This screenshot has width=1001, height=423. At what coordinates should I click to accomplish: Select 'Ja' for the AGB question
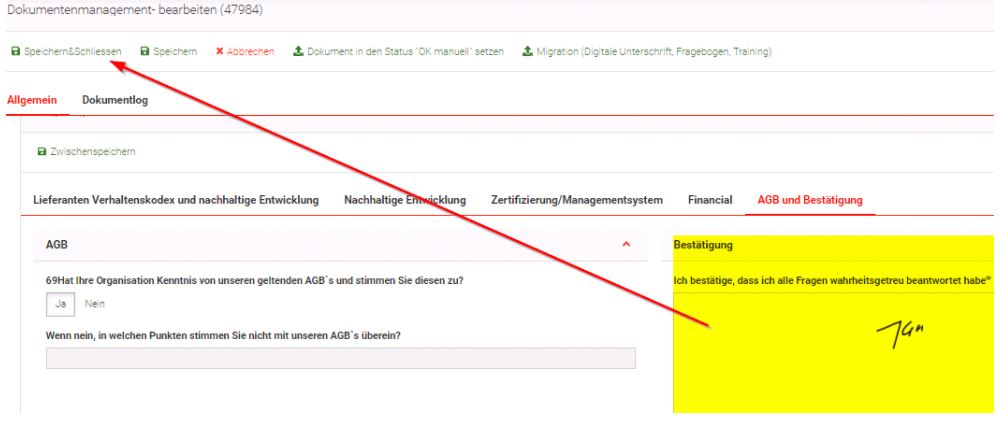coord(59,304)
